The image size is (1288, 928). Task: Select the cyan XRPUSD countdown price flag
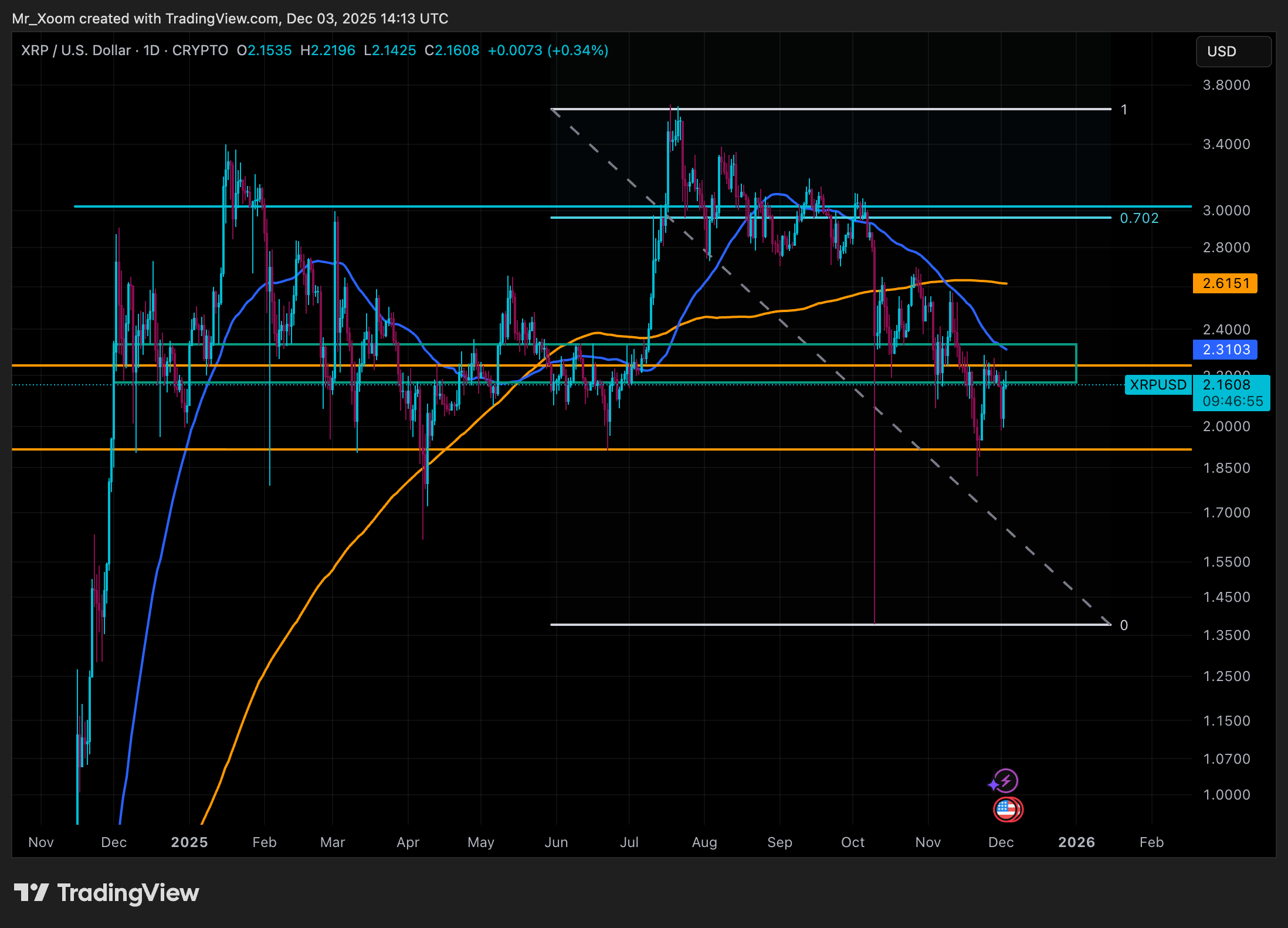tap(1231, 393)
